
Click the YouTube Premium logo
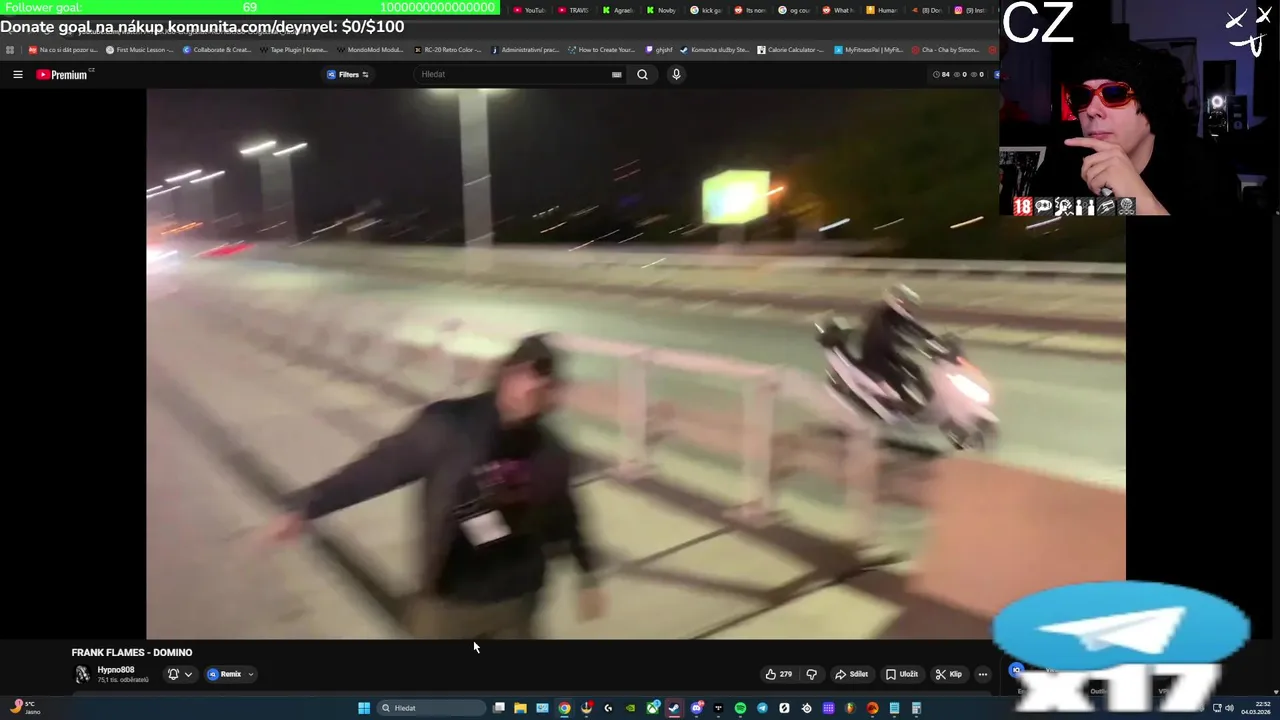point(64,74)
